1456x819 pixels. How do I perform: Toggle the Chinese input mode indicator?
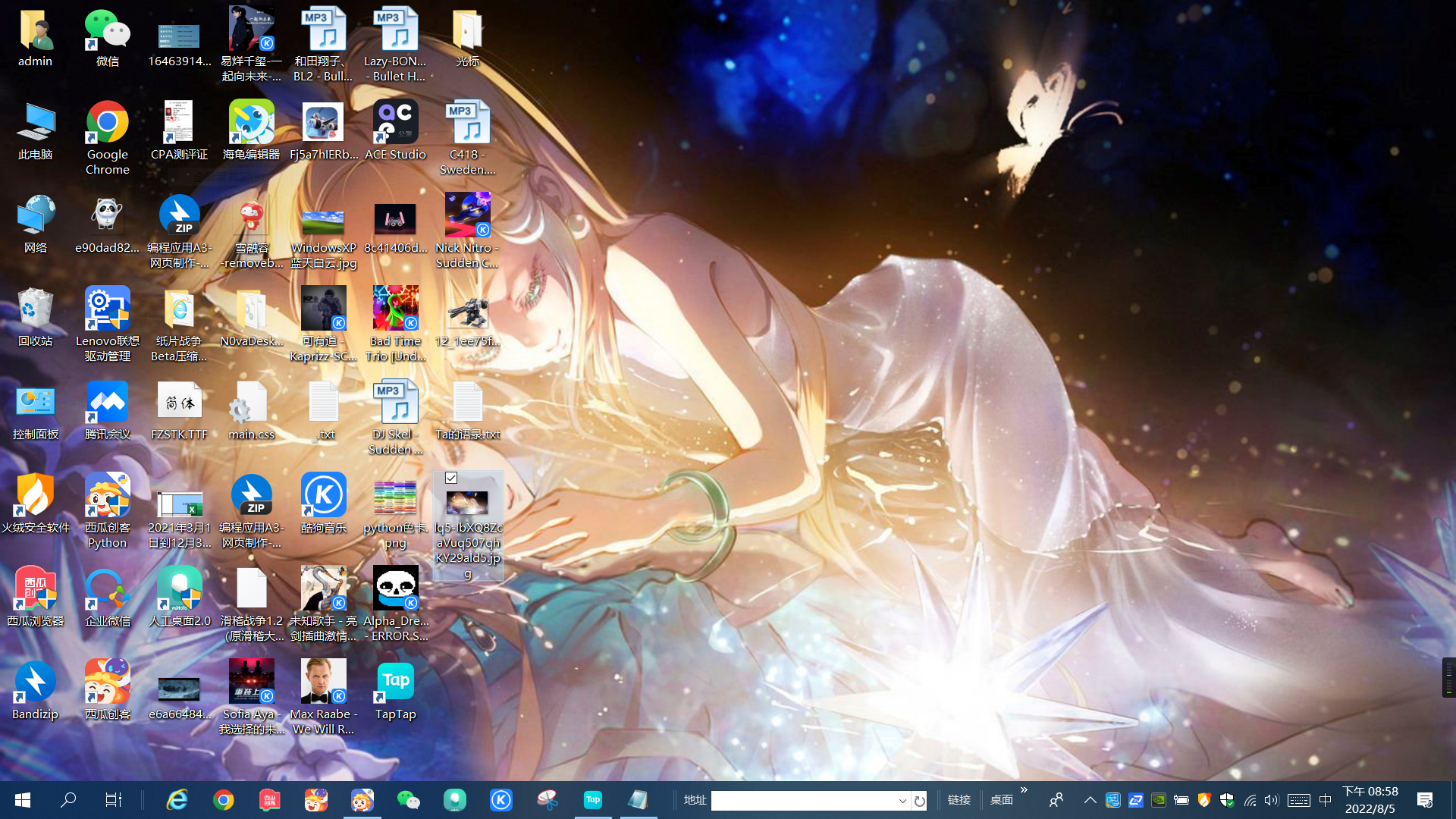pos(1325,800)
